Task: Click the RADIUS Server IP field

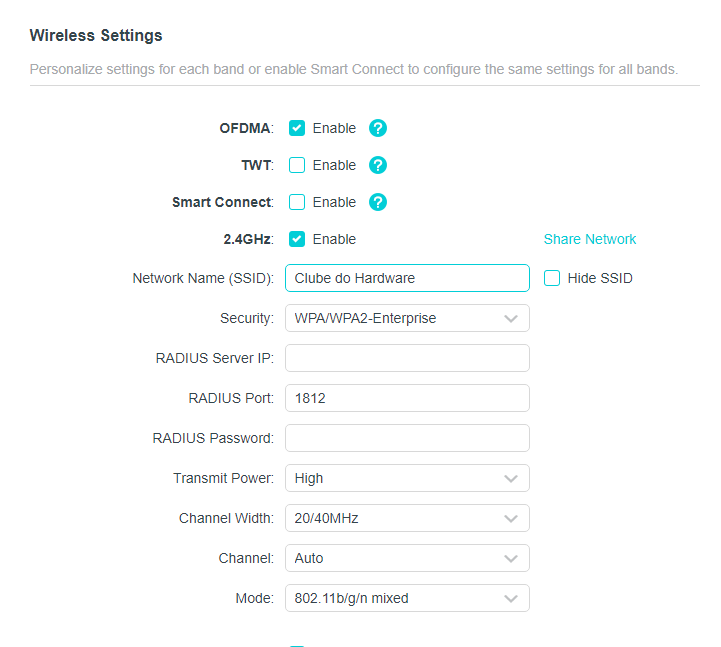Action: 407,358
